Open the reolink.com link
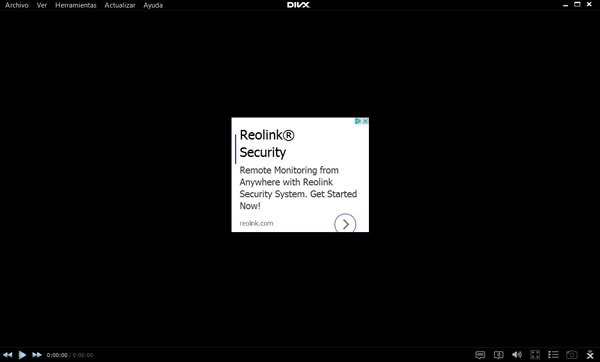This screenshot has width=600, height=362. click(256, 223)
